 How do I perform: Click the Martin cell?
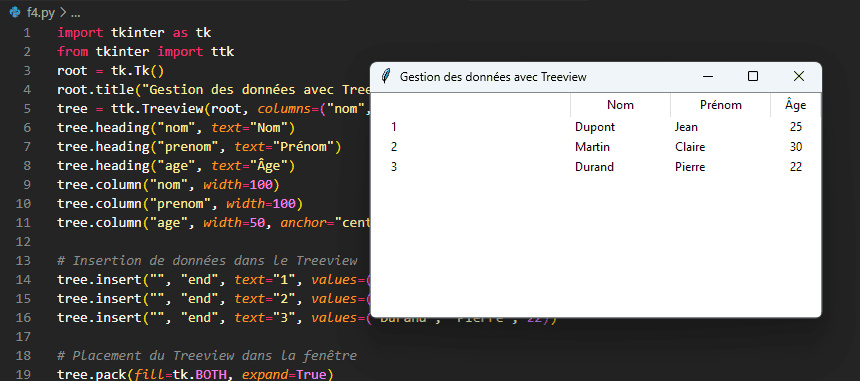pos(592,147)
